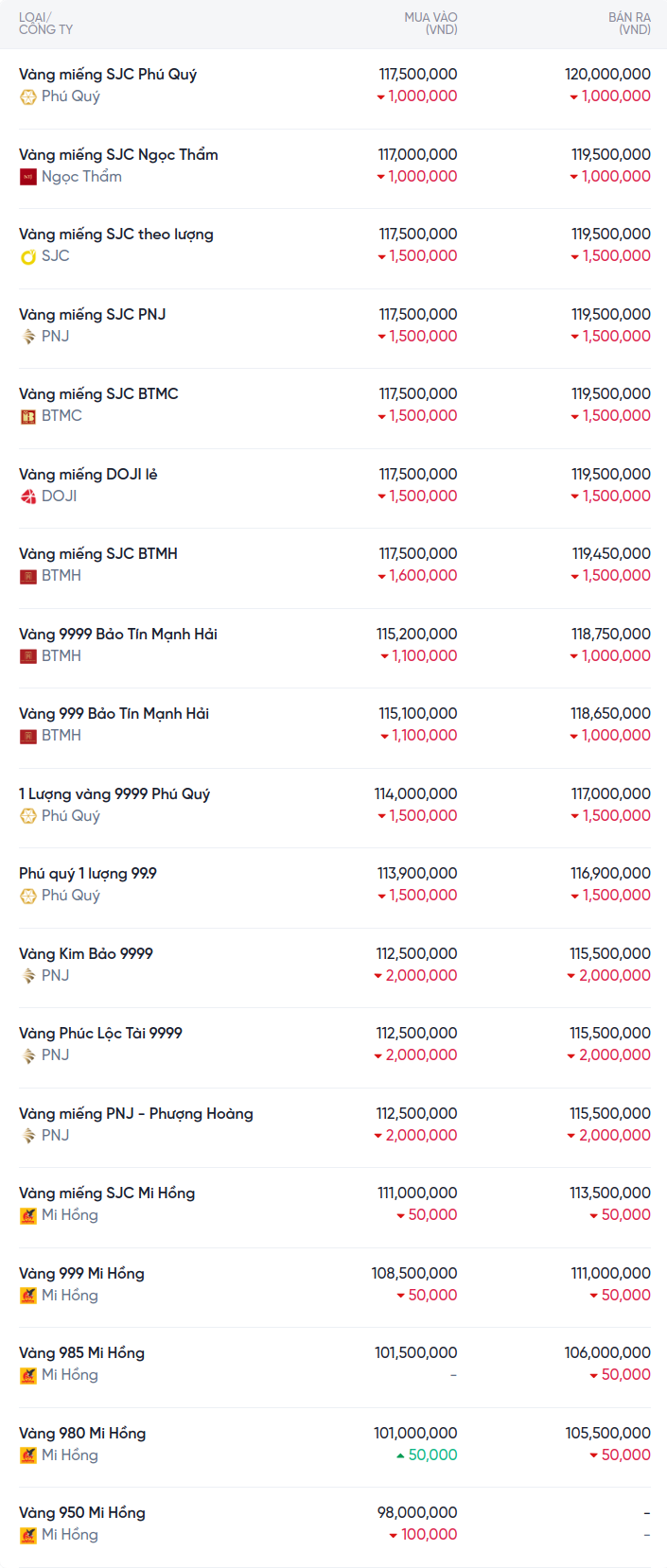
Task: Click PNJ logo under Vàng miếng SJC PNJ
Action: coord(28,337)
